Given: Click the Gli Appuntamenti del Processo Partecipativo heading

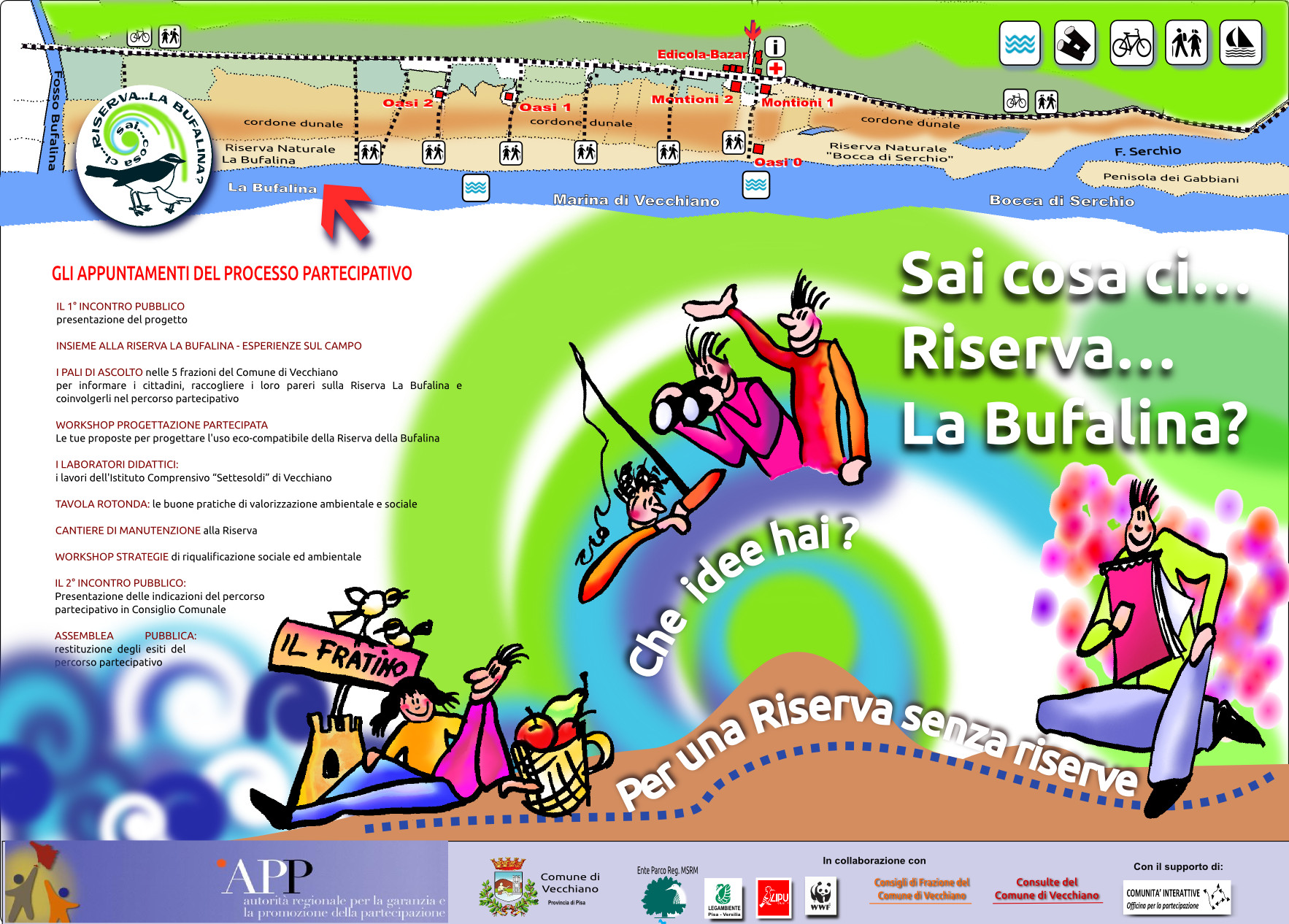Looking at the screenshot, I should click(231, 274).
